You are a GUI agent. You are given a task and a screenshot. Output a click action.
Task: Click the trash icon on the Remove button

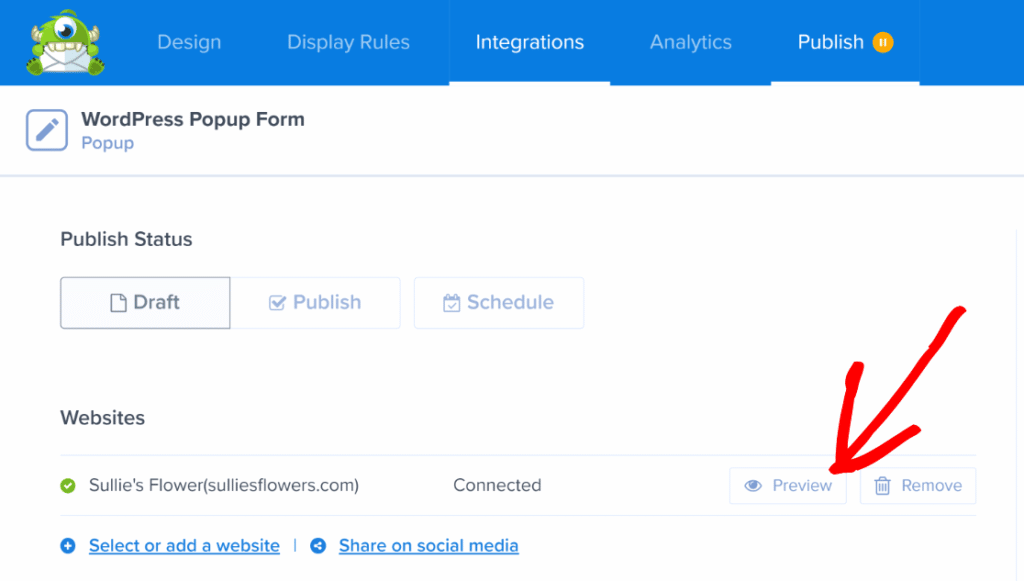[884, 485]
